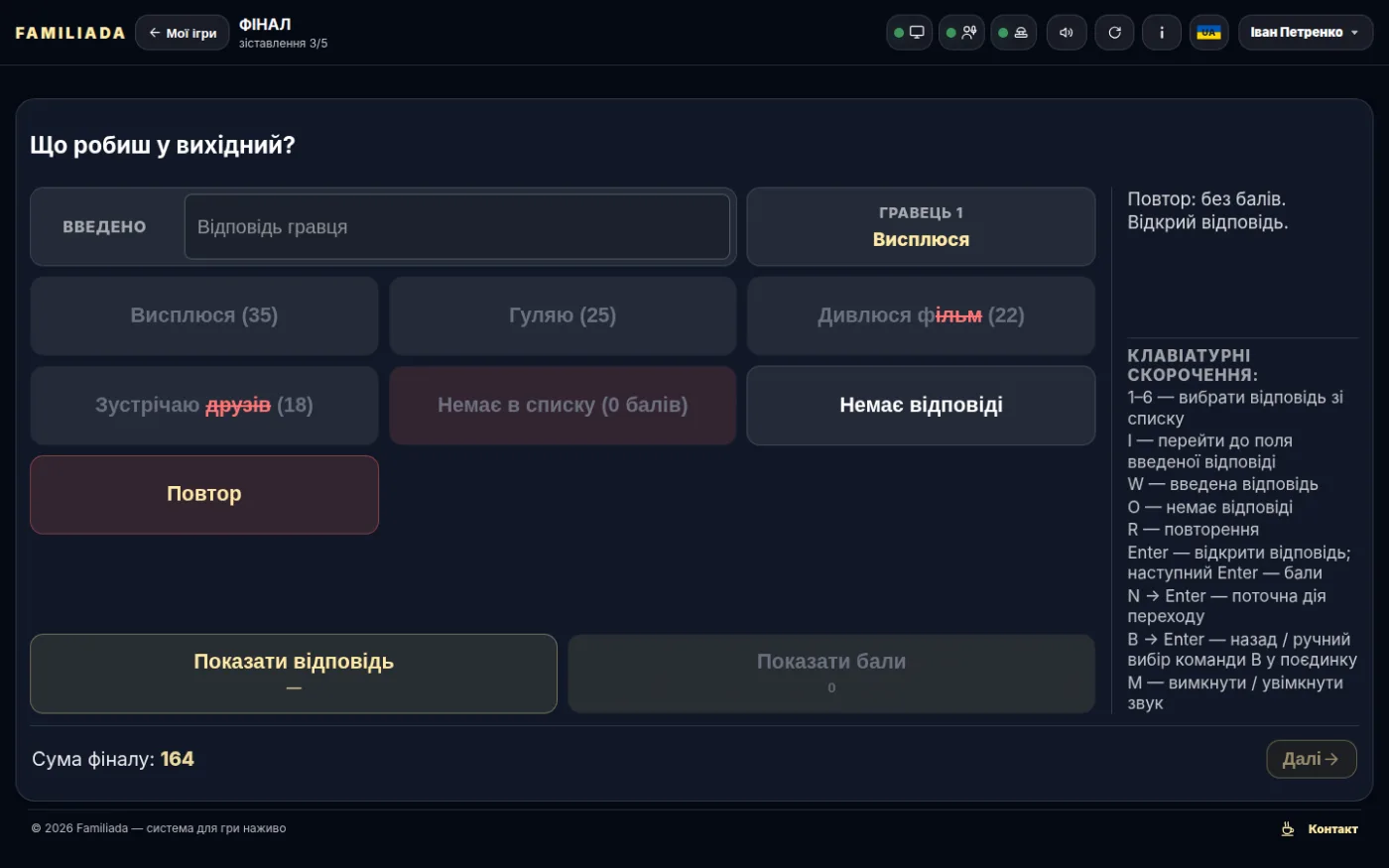This screenshot has width=1389, height=868.
Task: Expand the Іван Петренко user menu
Action: (x=1306, y=33)
